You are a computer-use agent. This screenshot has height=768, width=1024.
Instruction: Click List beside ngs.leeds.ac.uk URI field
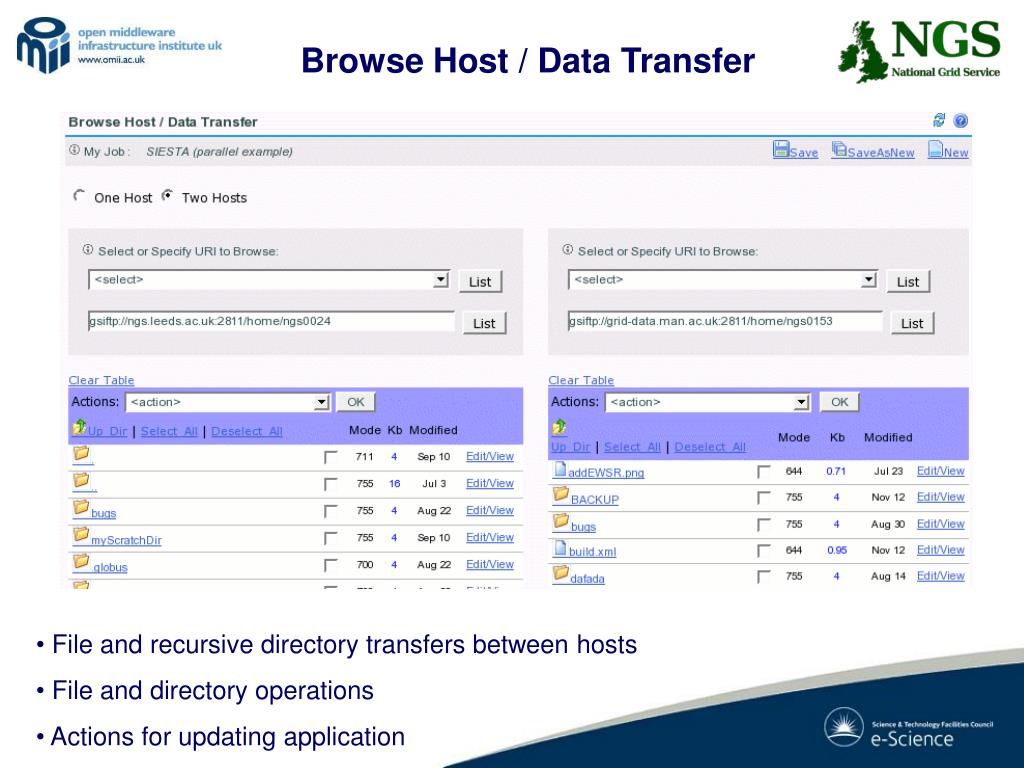(x=484, y=323)
